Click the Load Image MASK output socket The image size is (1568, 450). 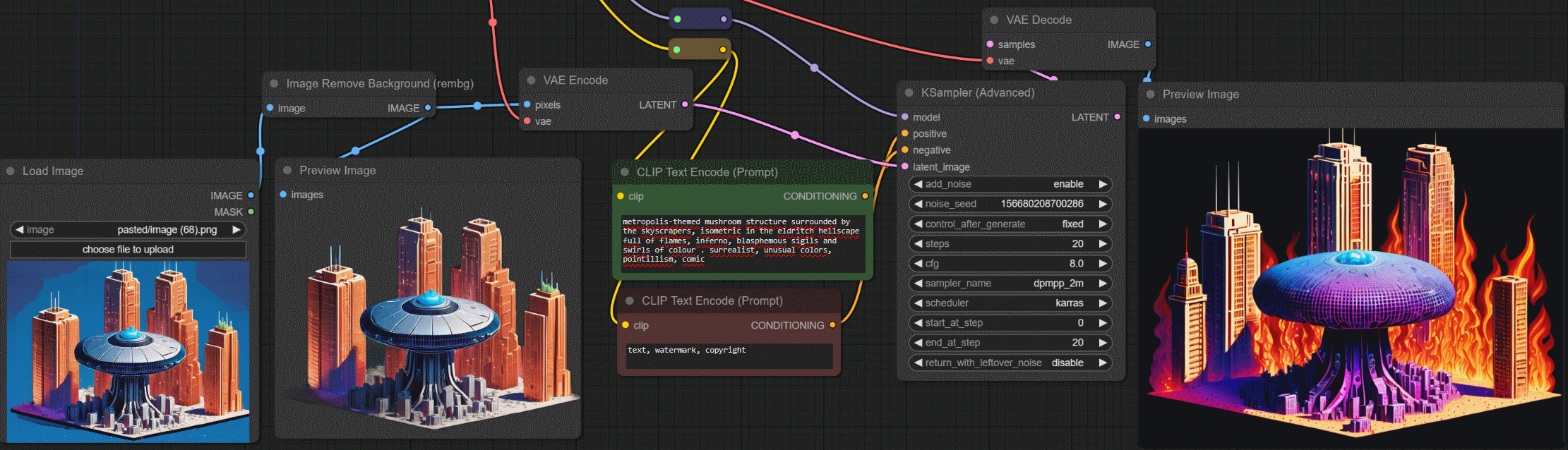click(251, 212)
